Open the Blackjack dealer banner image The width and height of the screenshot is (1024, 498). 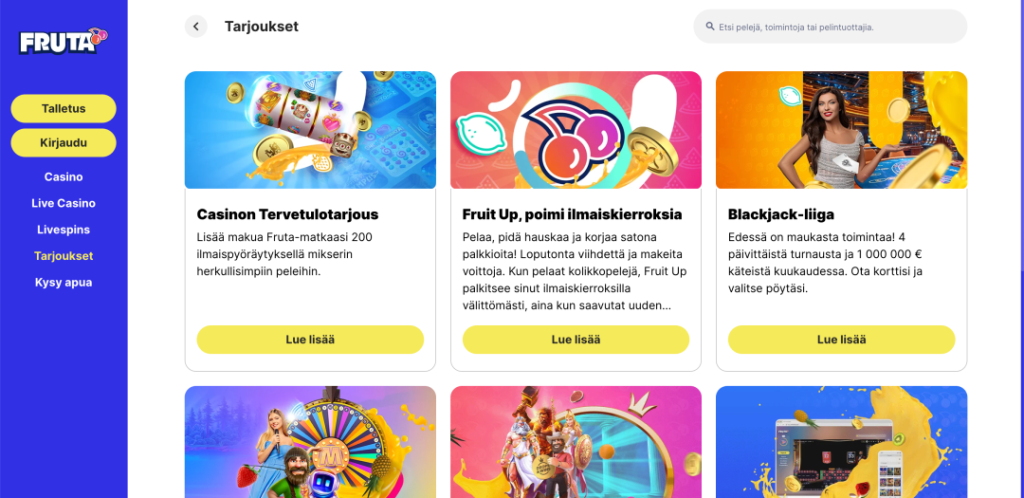842,130
